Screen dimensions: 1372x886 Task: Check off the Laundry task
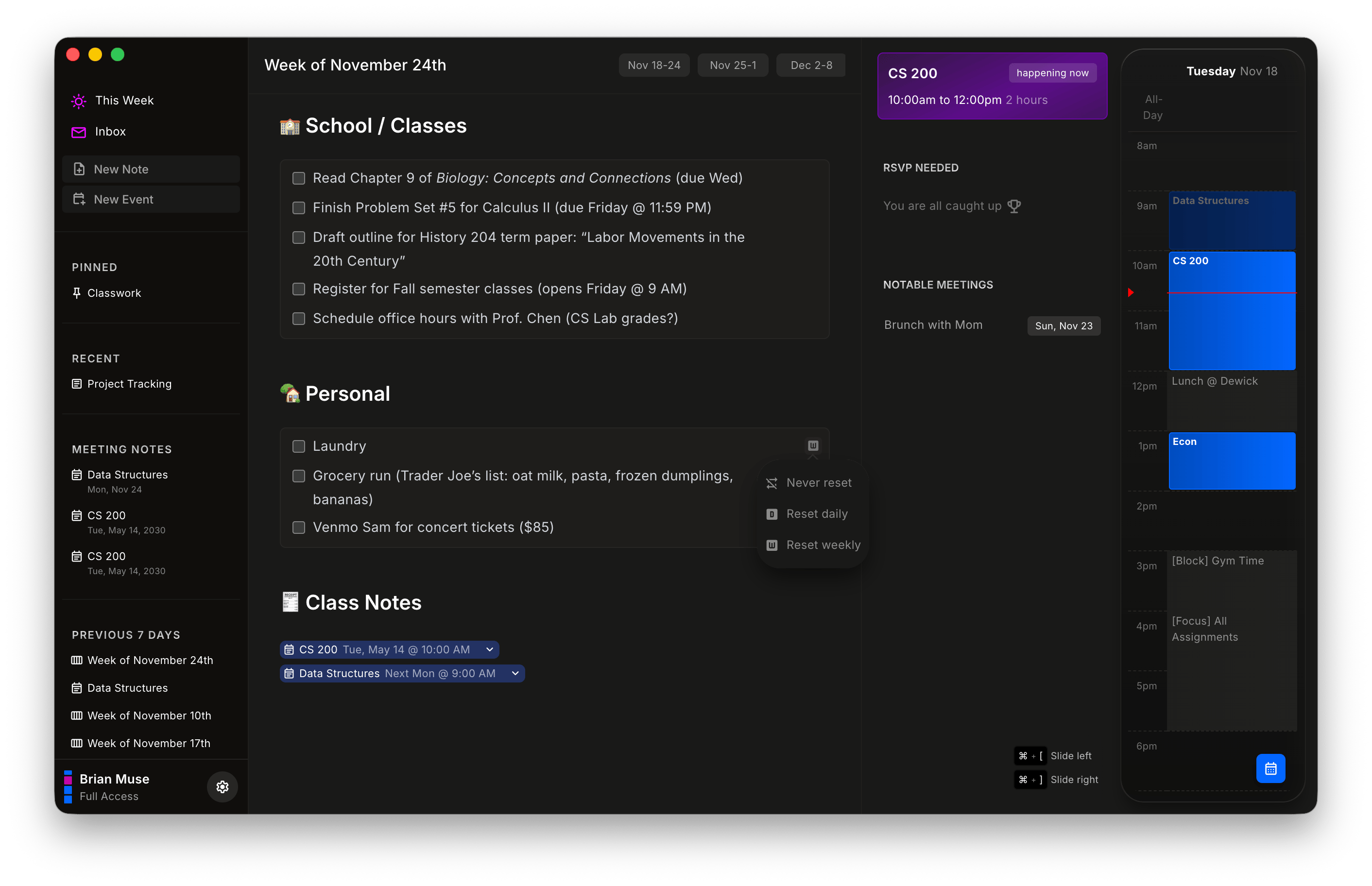[299, 446]
